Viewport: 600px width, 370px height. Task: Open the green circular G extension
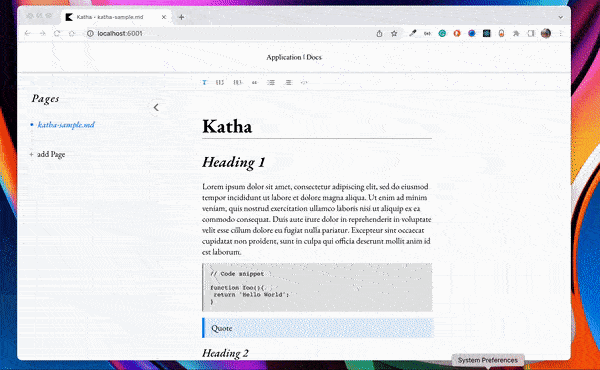(x=442, y=33)
